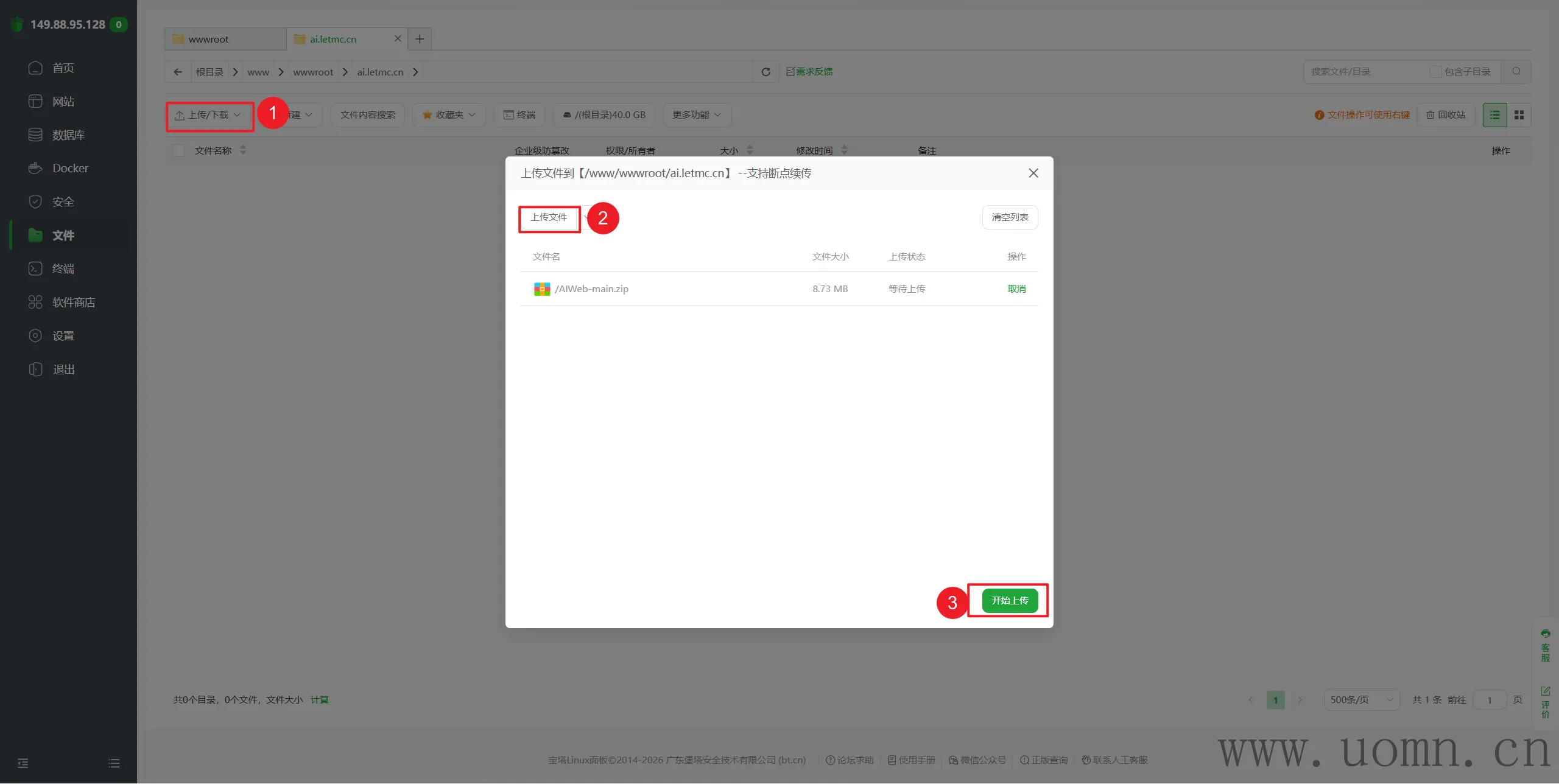This screenshot has width=1559, height=784.
Task: Expand the 上传/下载 dropdown
Action: point(209,115)
